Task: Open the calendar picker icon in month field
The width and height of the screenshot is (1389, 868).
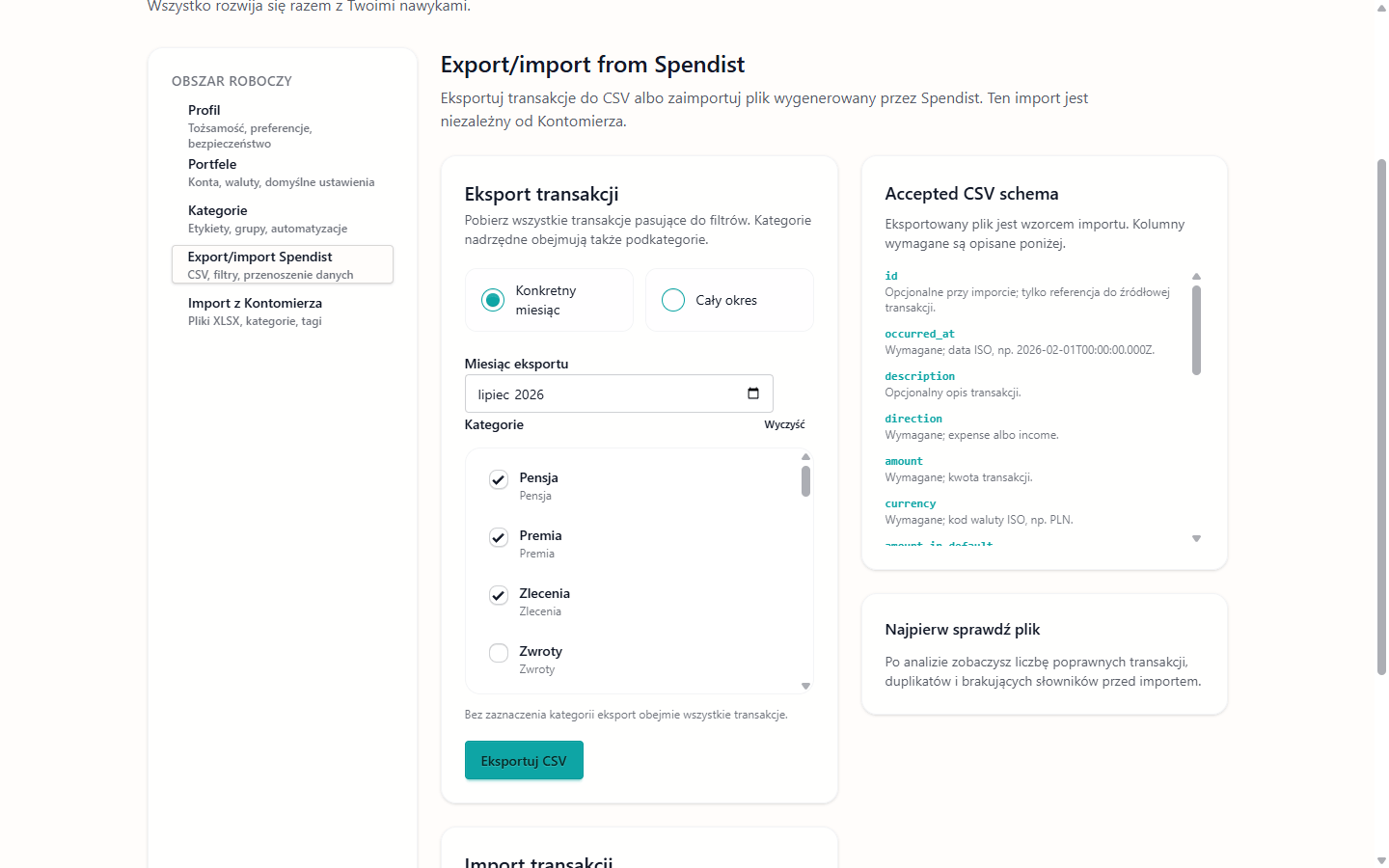Action: [753, 393]
